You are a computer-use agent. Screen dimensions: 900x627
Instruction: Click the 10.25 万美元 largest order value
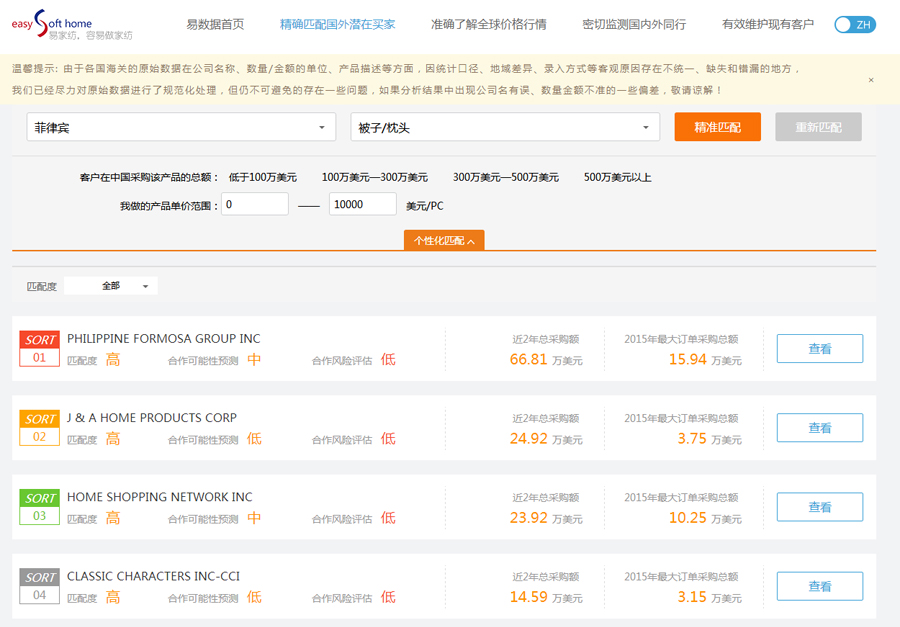705,518
